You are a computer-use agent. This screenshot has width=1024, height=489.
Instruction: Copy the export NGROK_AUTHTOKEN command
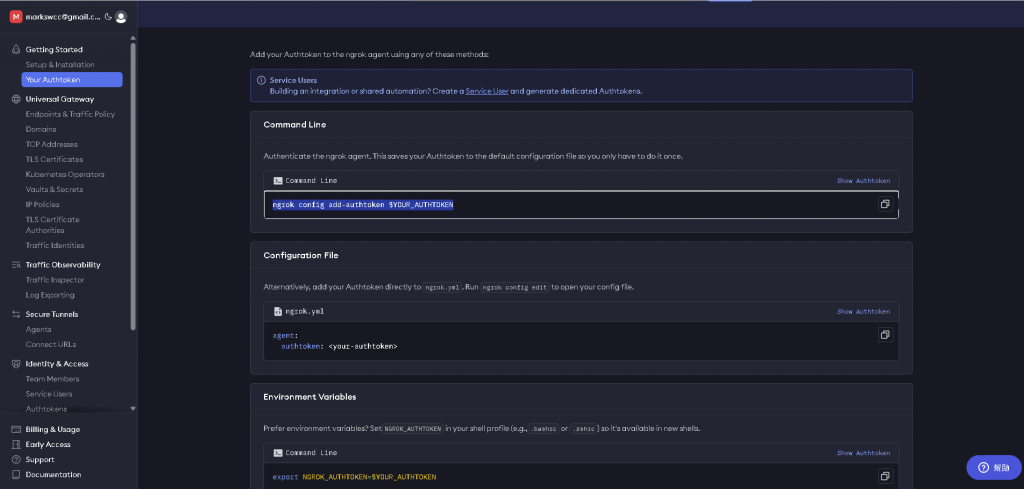[885, 476]
